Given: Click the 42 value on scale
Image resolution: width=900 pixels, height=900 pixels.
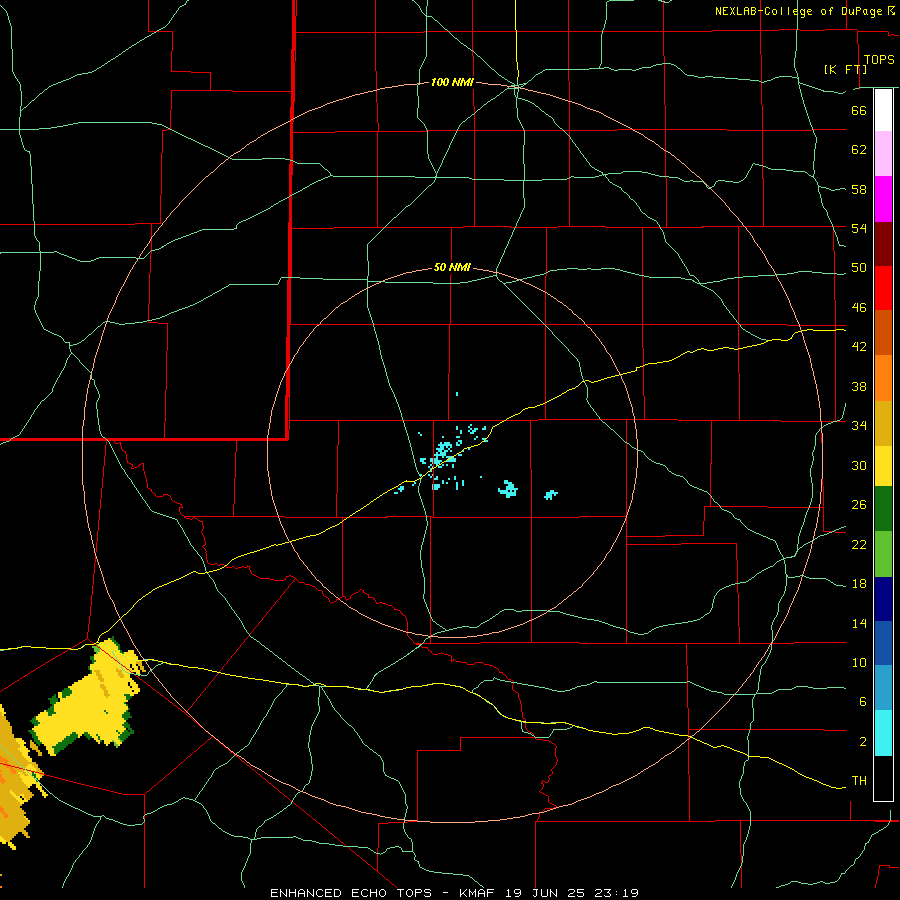Looking at the screenshot, I should (859, 347).
